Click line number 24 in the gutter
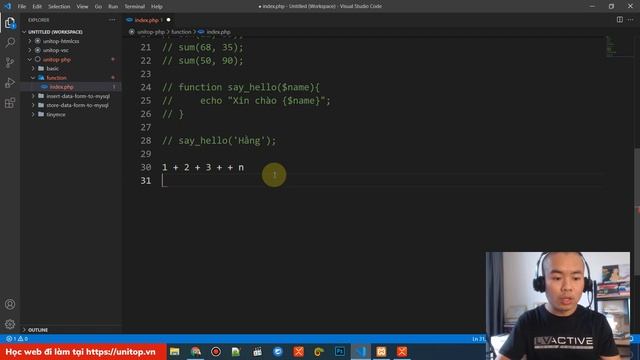Viewport: 640px width, 360px height. tap(146, 87)
